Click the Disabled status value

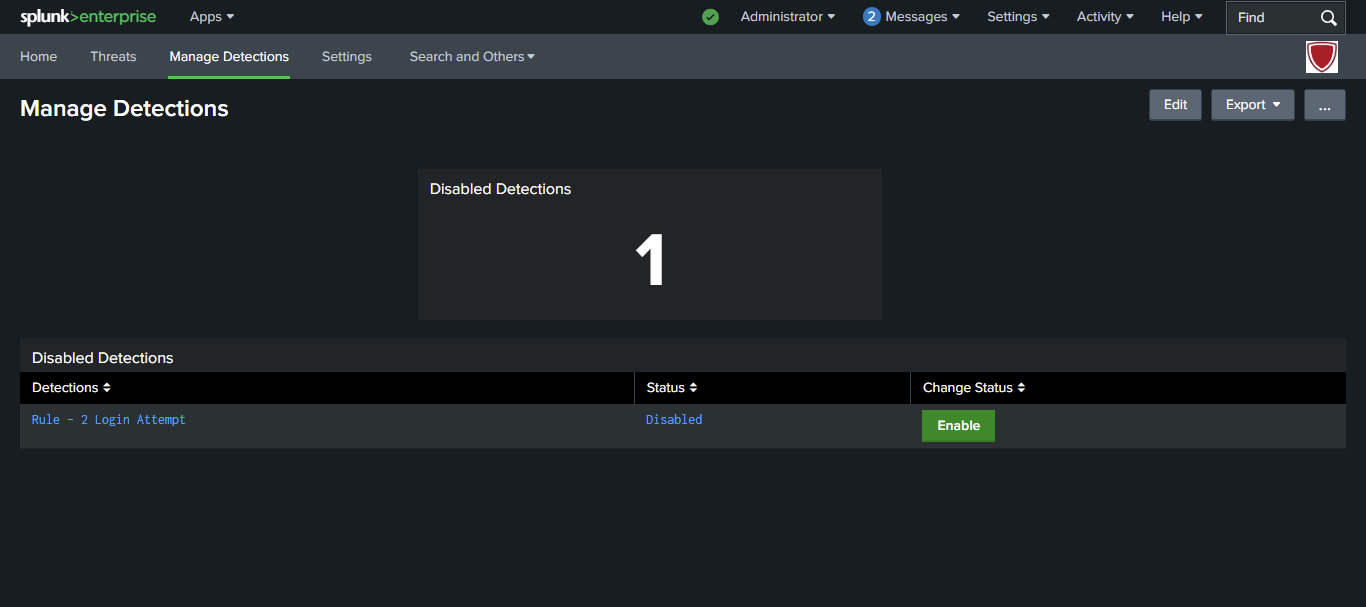pyautogui.click(x=674, y=420)
